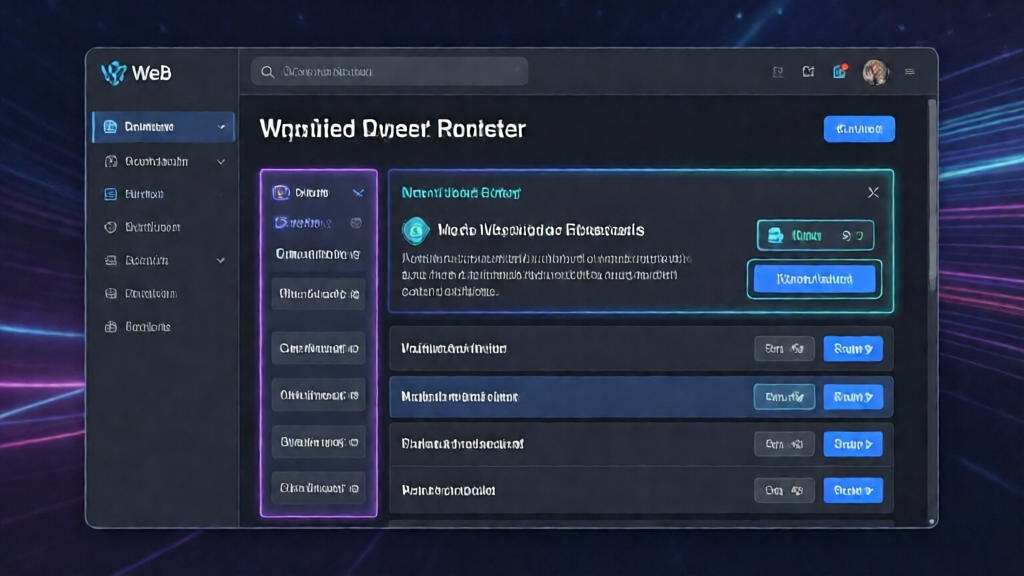Click the magnifier icon in the search bar
Screen dimensions: 1024x576
pos(268,72)
